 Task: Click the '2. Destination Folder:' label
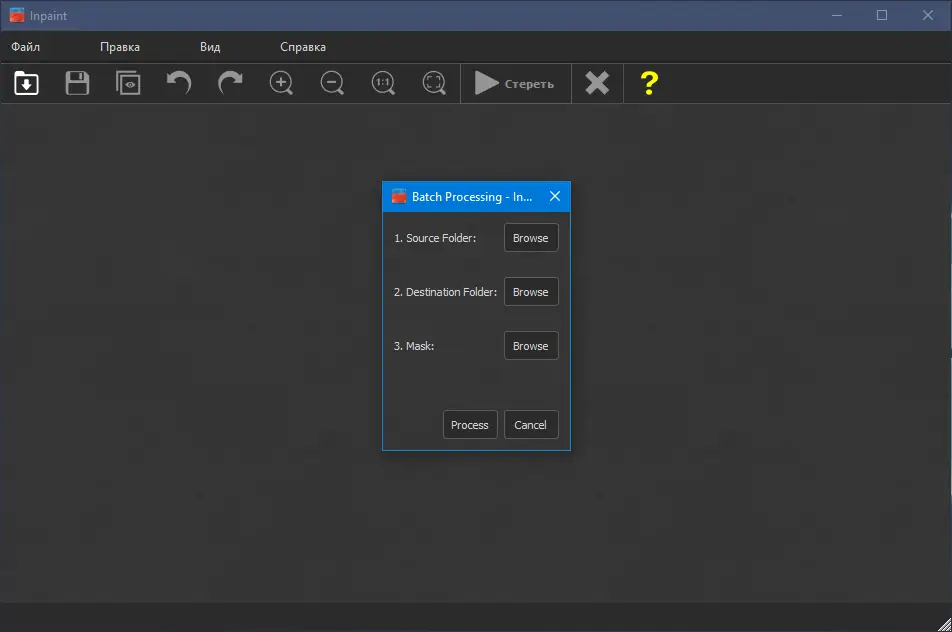(x=445, y=292)
